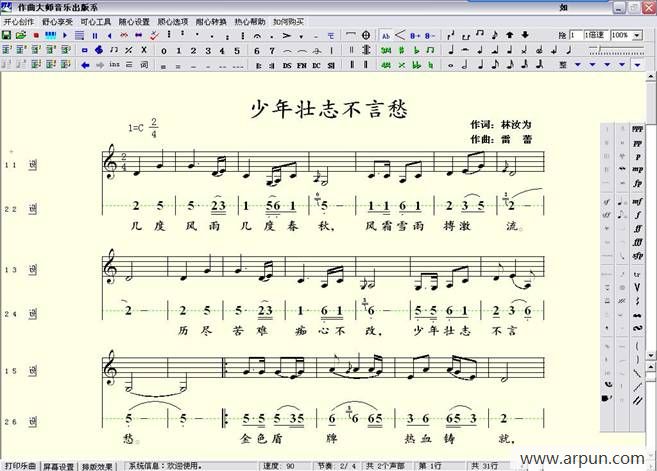
Task: Open the 热心帮助 menu
Action: [249, 20]
